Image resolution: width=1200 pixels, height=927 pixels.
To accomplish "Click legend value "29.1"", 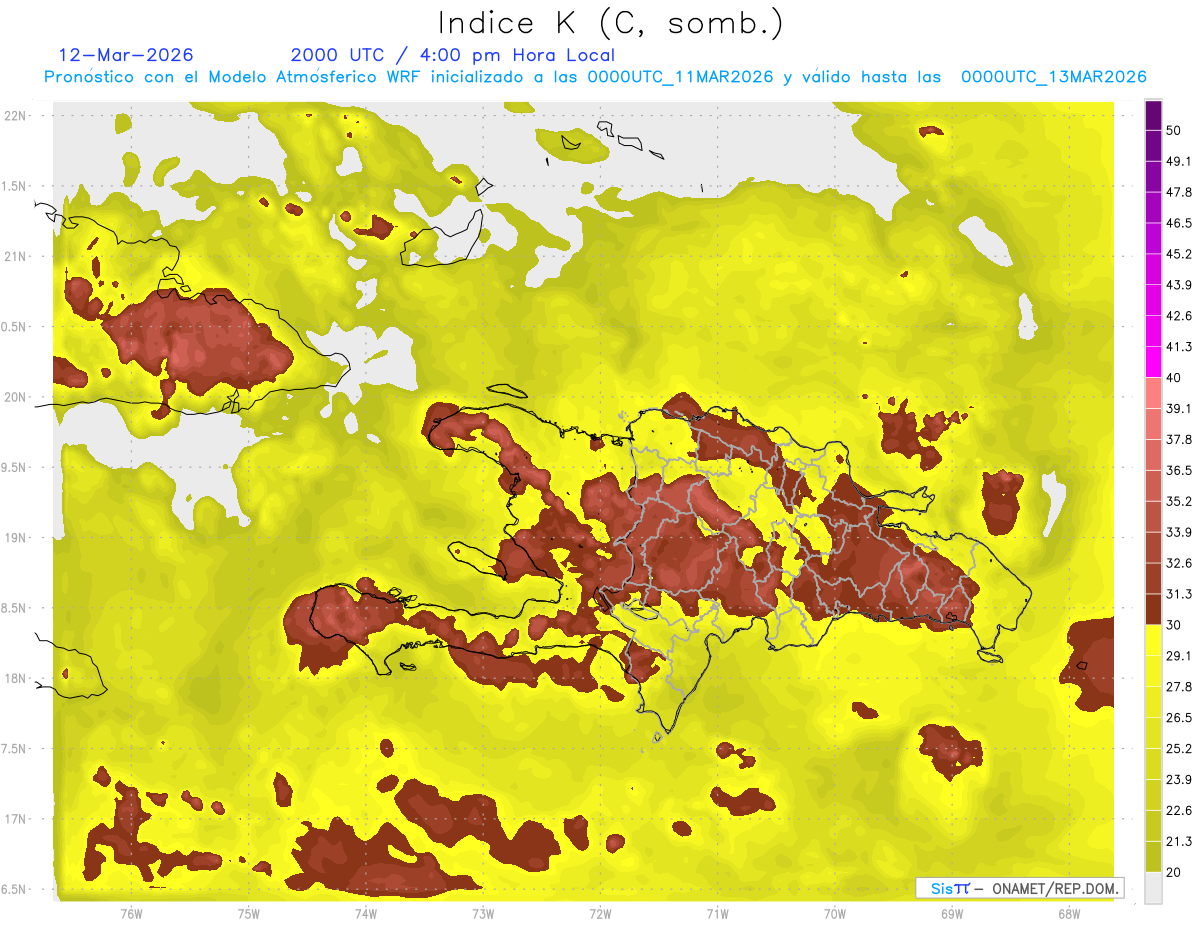I will pos(1178,656).
